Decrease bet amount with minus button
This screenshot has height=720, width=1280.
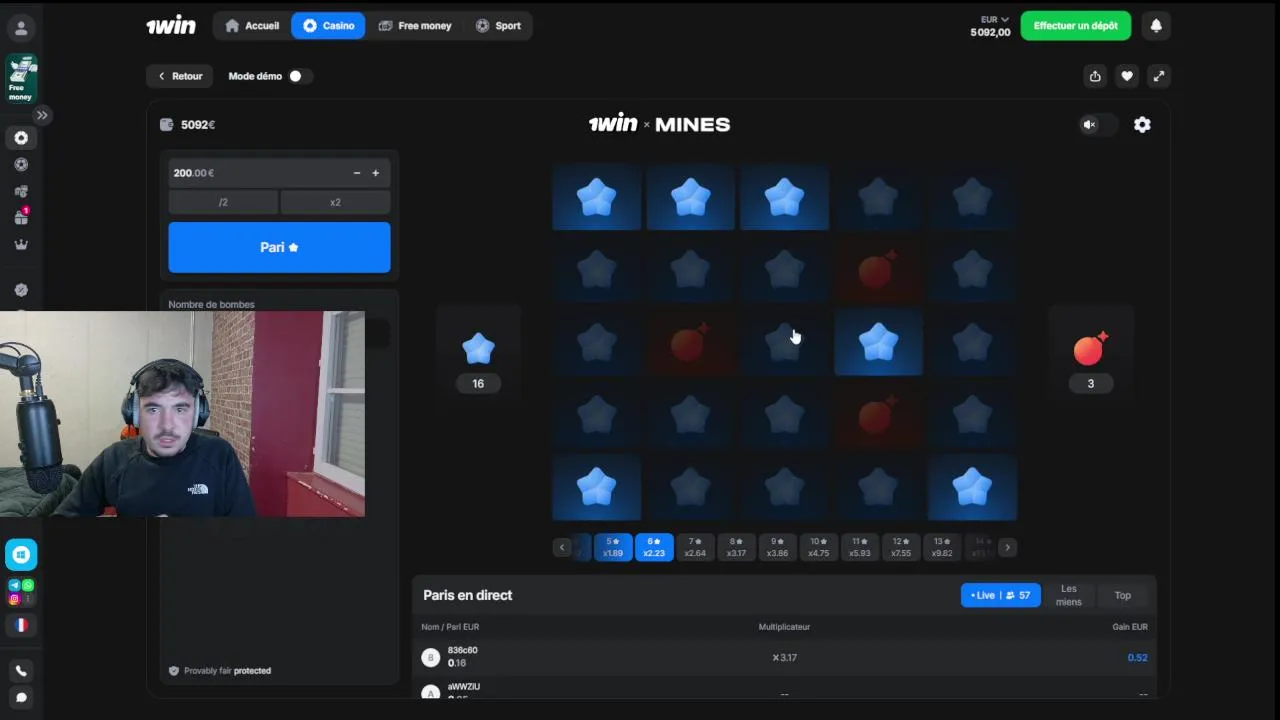357,173
